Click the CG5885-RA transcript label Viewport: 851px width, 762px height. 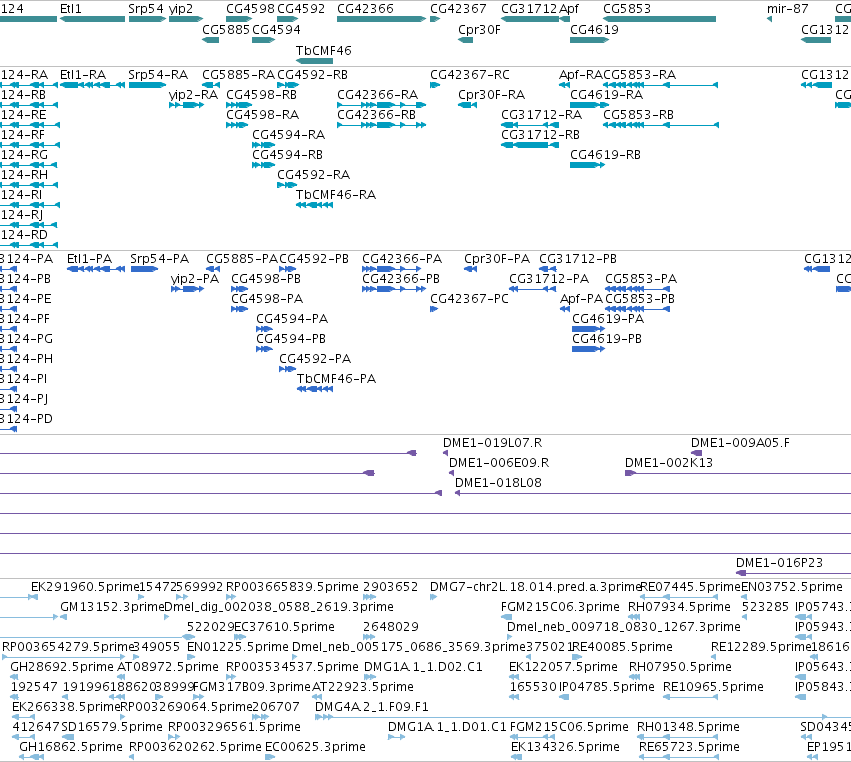pos(238,75)
